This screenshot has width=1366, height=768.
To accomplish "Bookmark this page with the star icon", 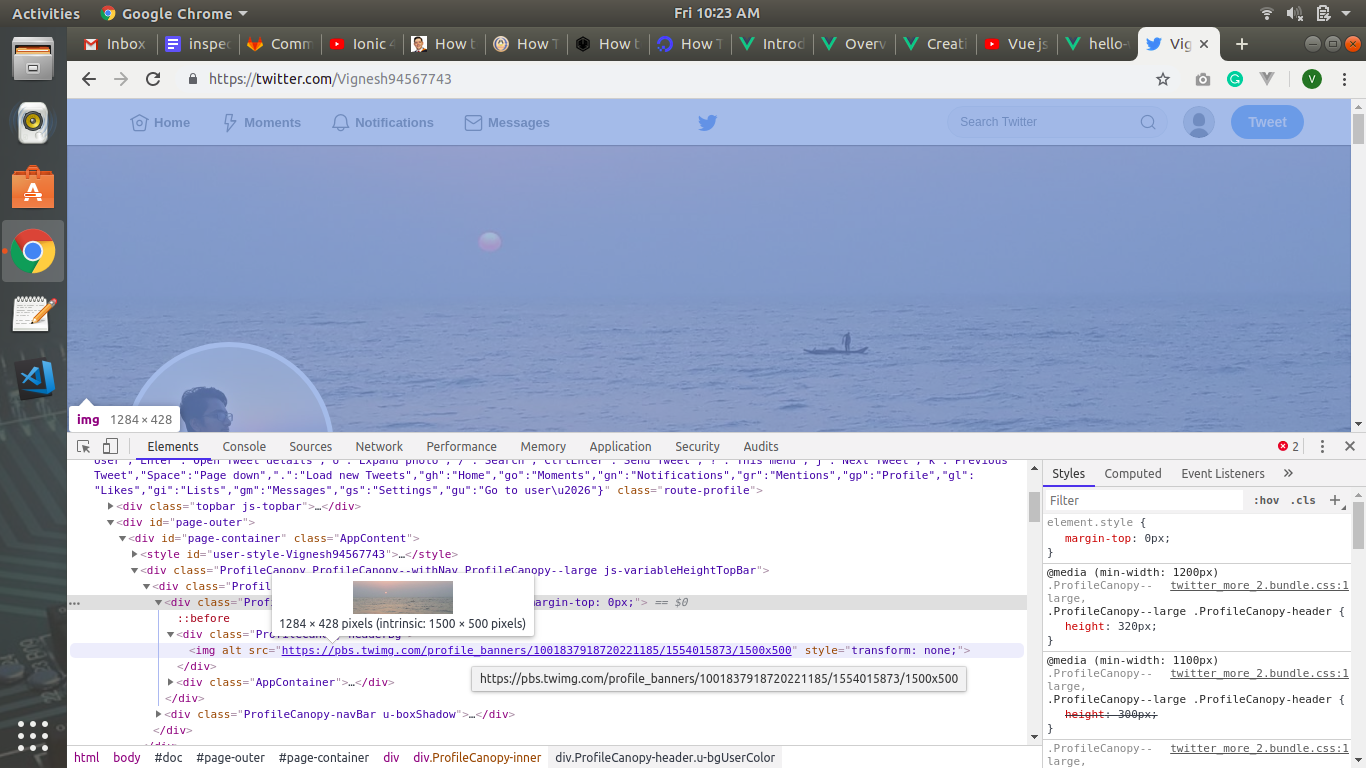I will (1163, 79).
